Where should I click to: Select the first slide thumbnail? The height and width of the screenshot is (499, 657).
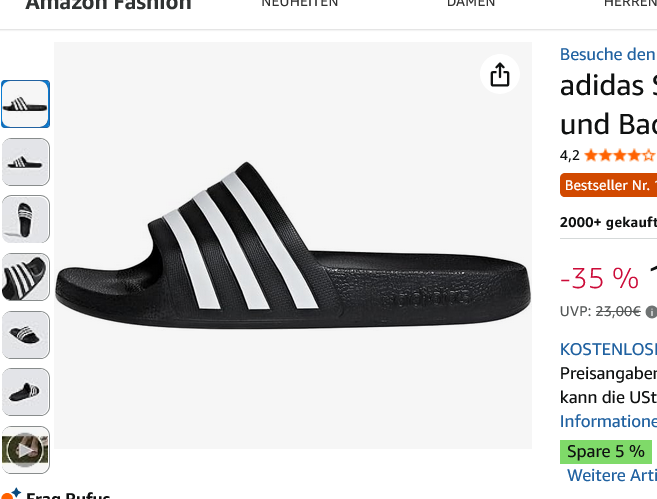[26, 104]
